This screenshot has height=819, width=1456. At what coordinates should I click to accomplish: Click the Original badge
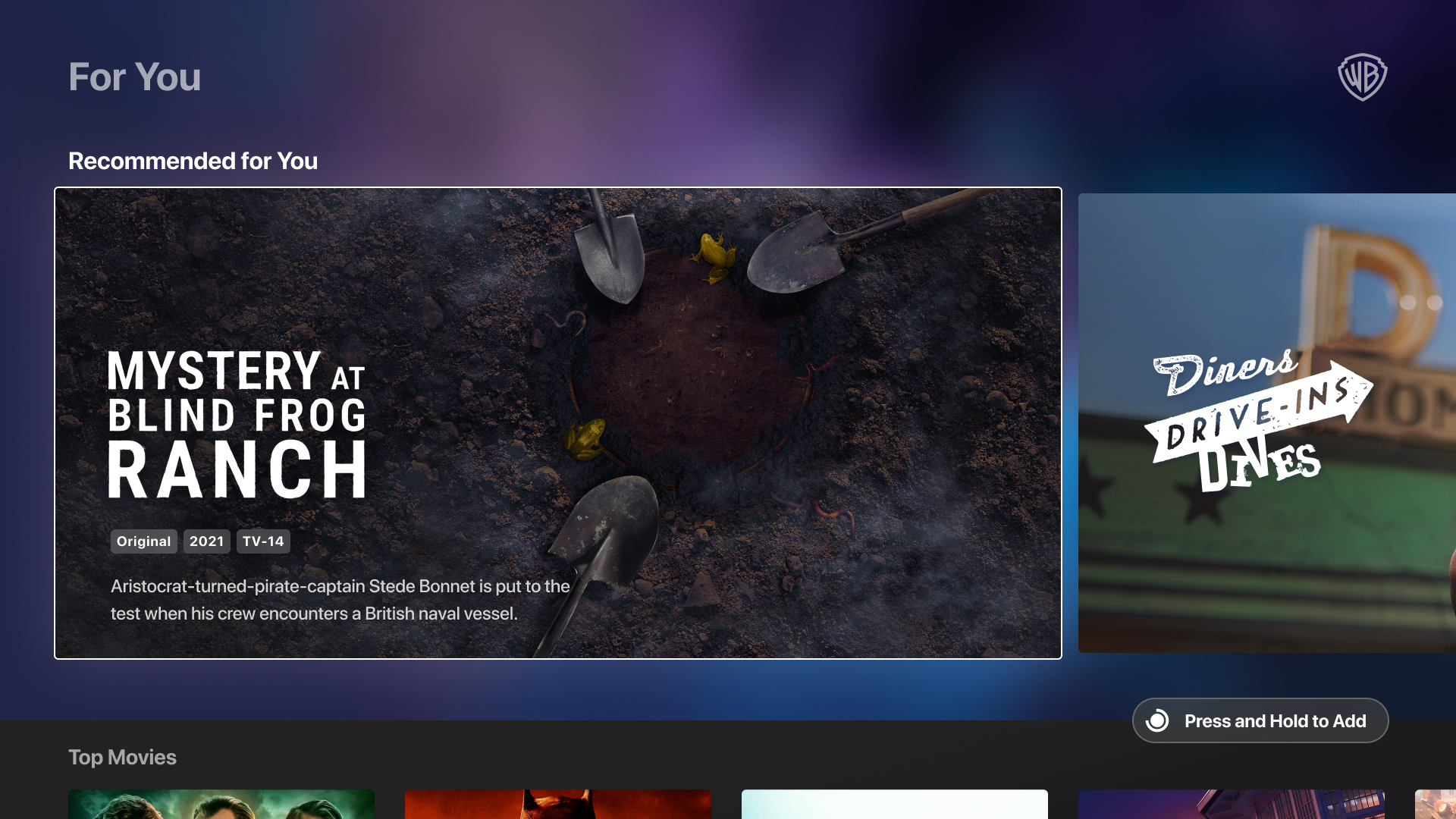(144, 541)
